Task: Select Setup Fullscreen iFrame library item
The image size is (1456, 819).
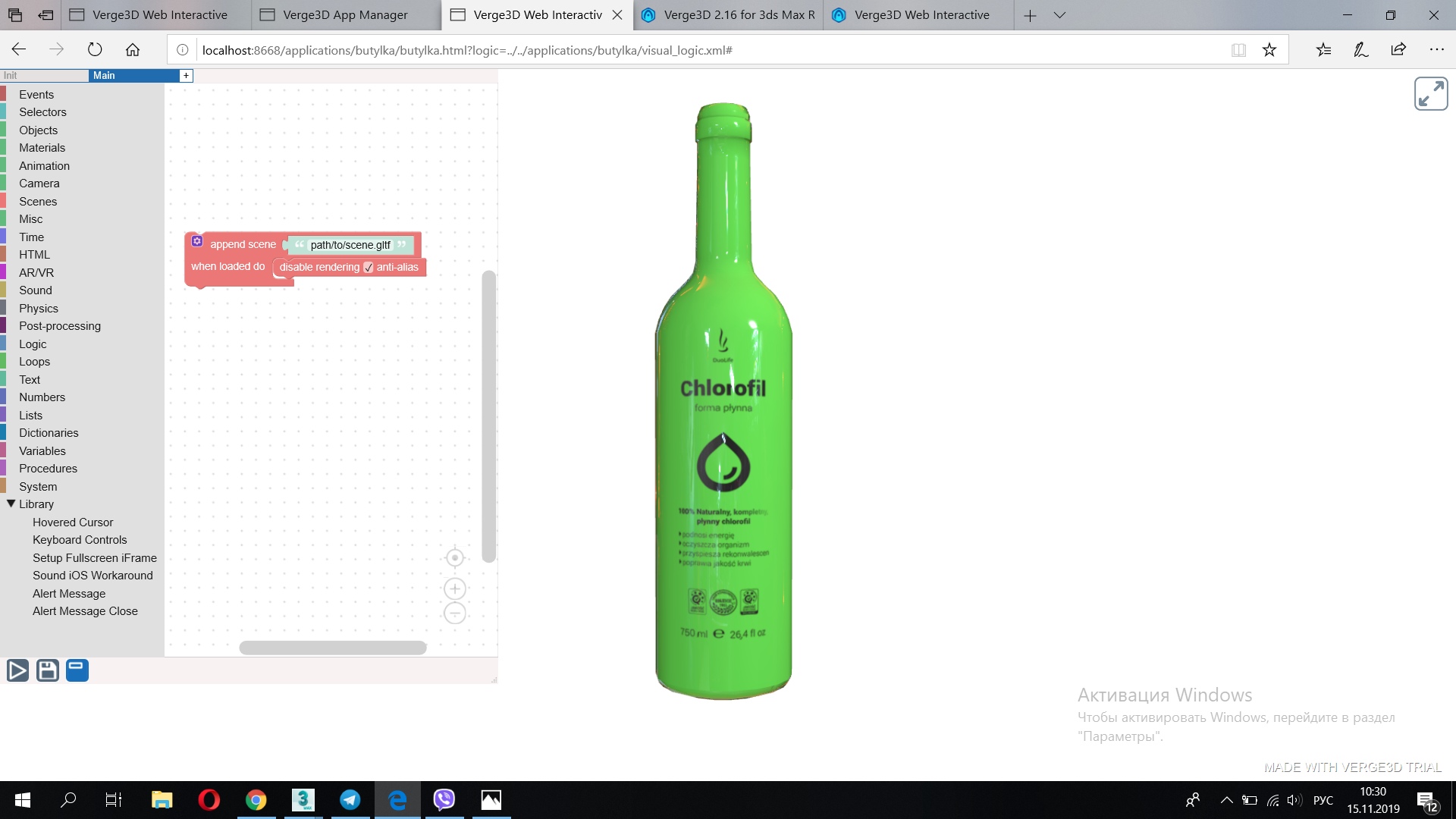Action: pos(95,558)
